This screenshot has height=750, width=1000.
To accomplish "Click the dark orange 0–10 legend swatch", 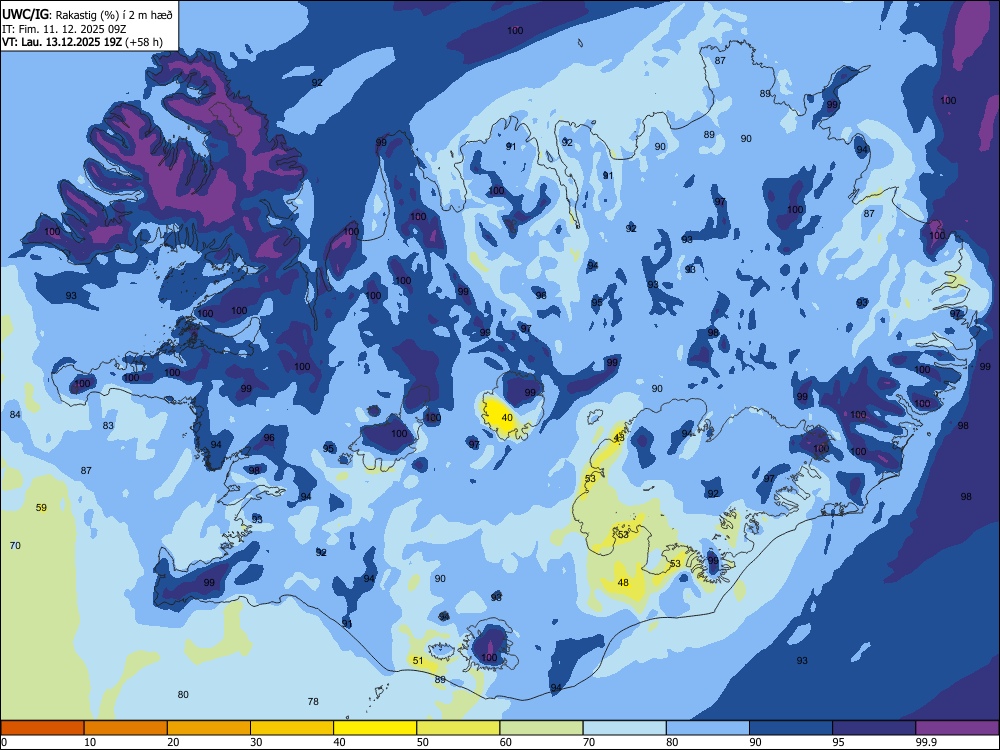I will click(42, 728).
